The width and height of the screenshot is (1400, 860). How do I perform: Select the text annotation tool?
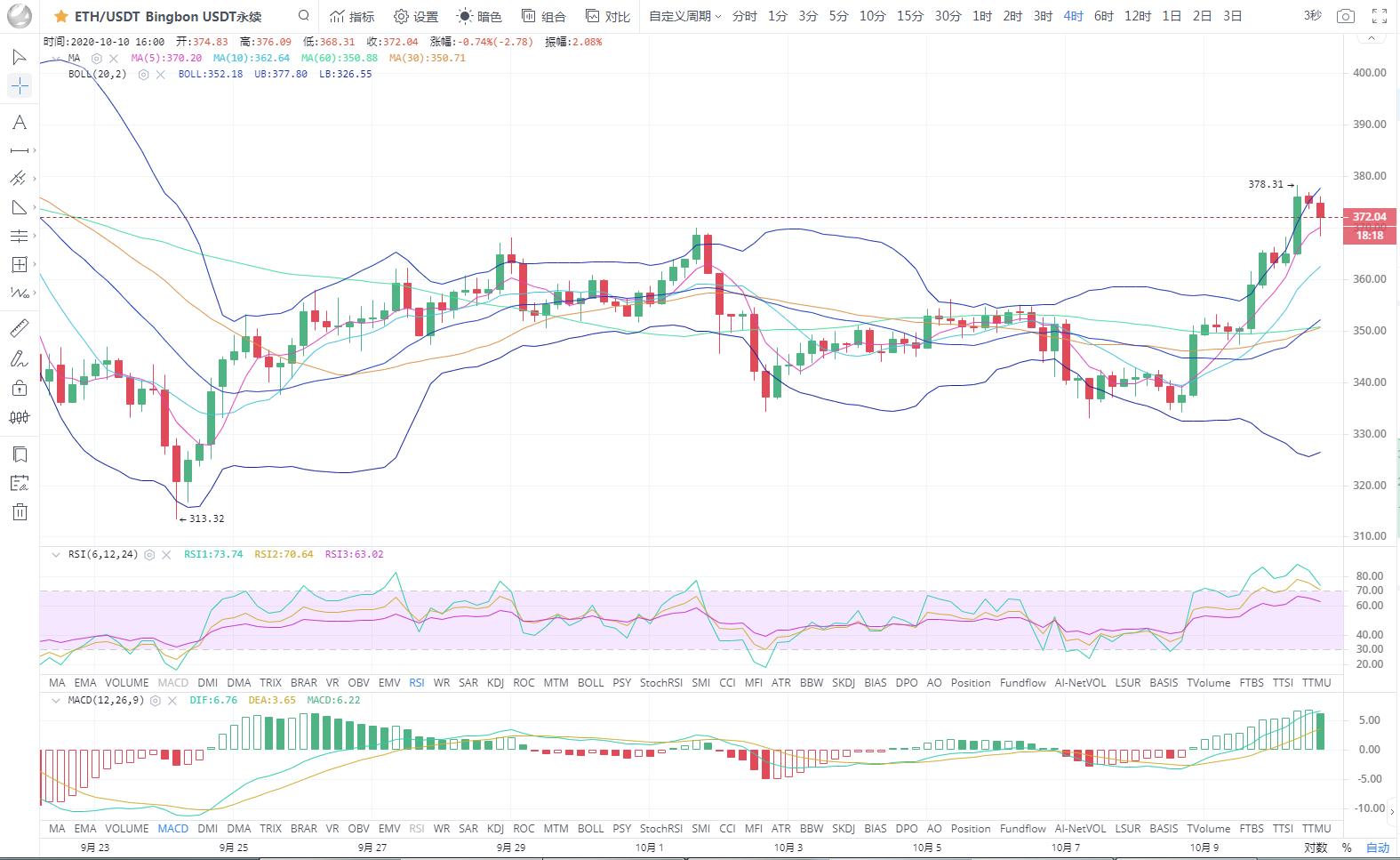pyautogui.click(x=20, y=123)
